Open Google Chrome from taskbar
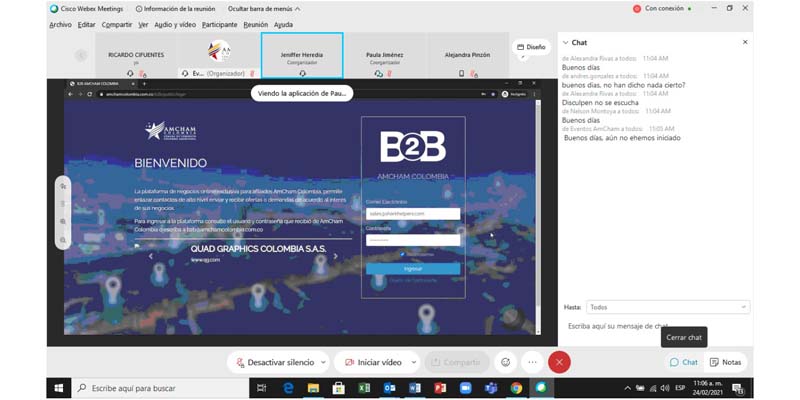 click(x=516, y=388)
